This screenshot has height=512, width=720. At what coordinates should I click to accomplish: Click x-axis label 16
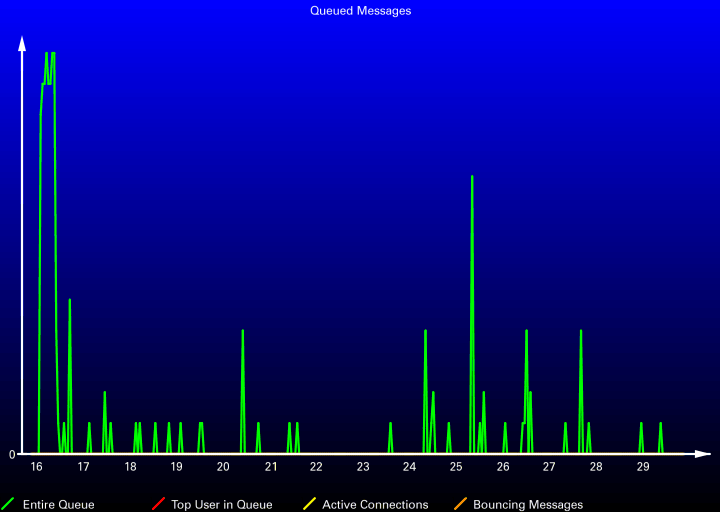point(36,467)
